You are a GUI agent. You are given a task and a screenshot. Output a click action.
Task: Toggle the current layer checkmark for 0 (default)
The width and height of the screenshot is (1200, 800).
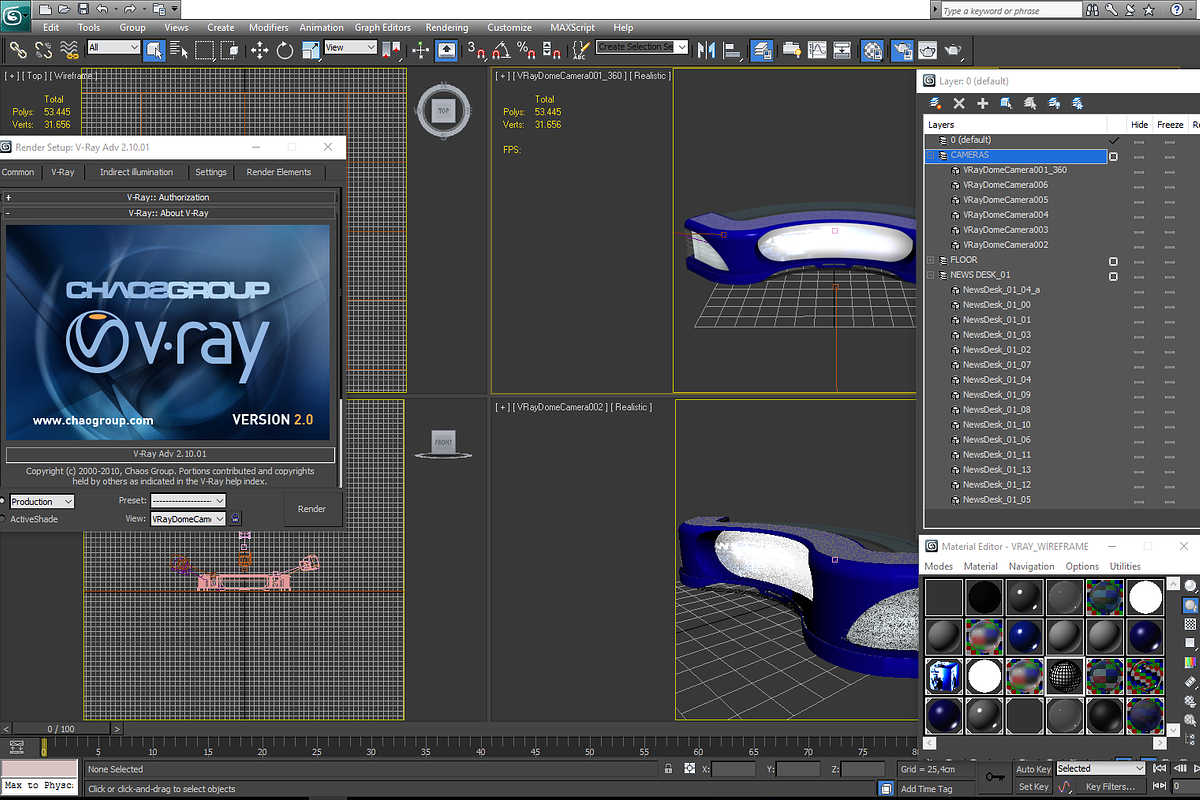[x=1113, y=140]
